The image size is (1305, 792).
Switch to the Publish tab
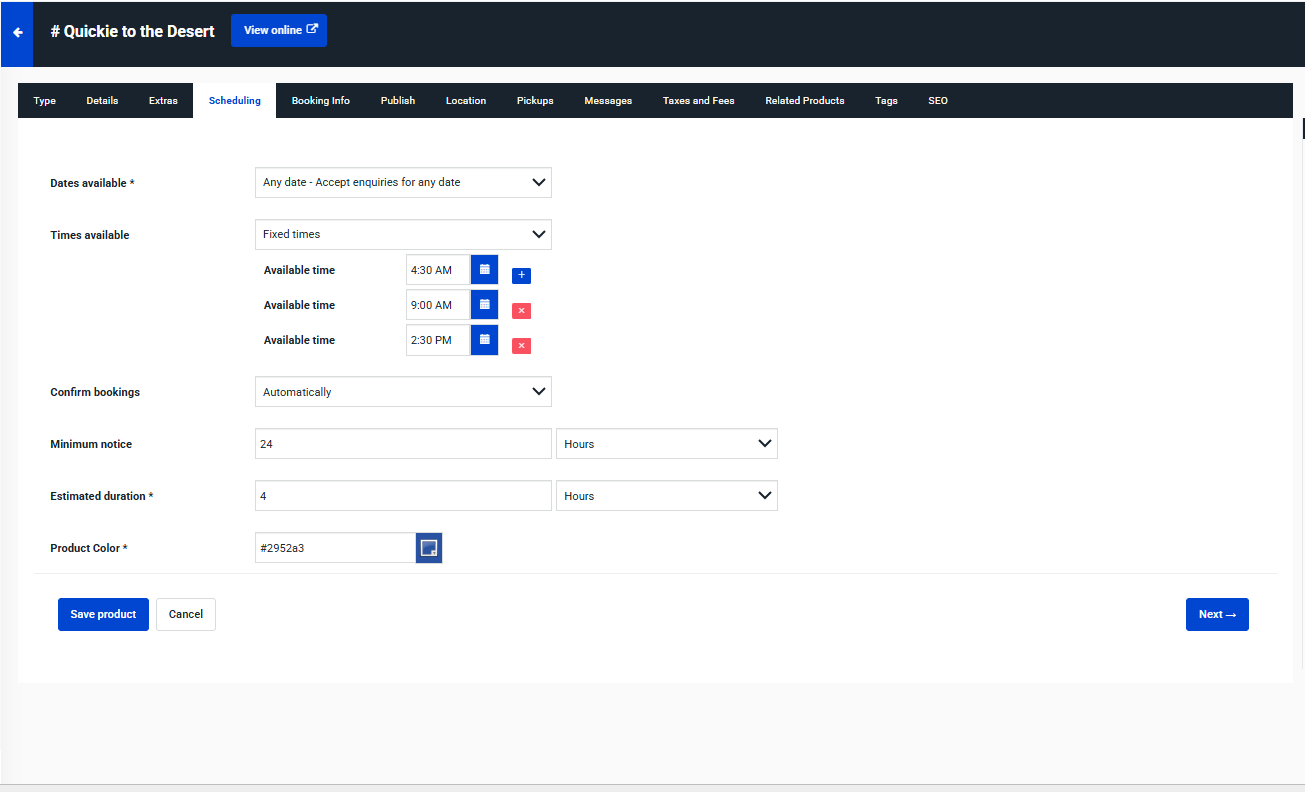click(x=398, y=101)
